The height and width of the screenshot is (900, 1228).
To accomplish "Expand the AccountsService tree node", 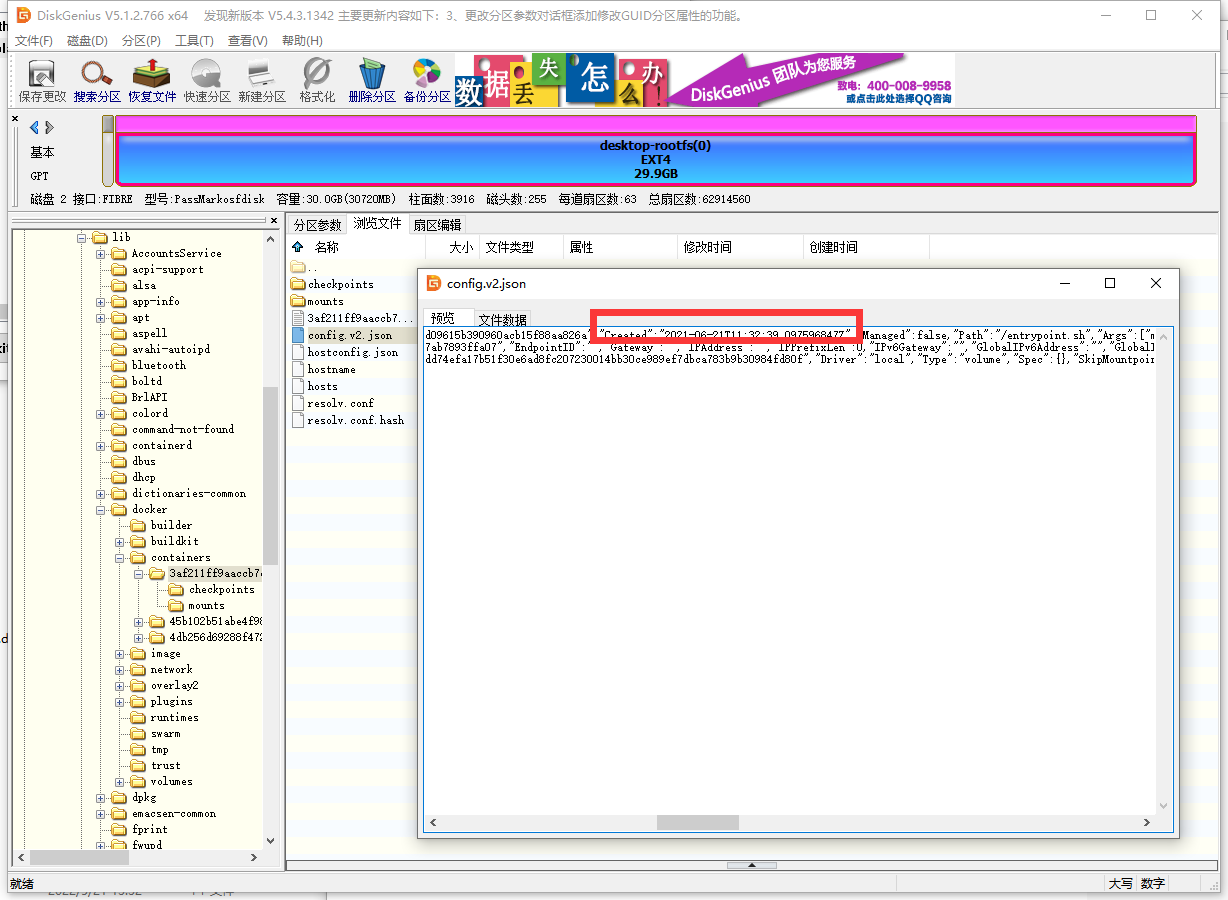I will [x=101, y=253].
